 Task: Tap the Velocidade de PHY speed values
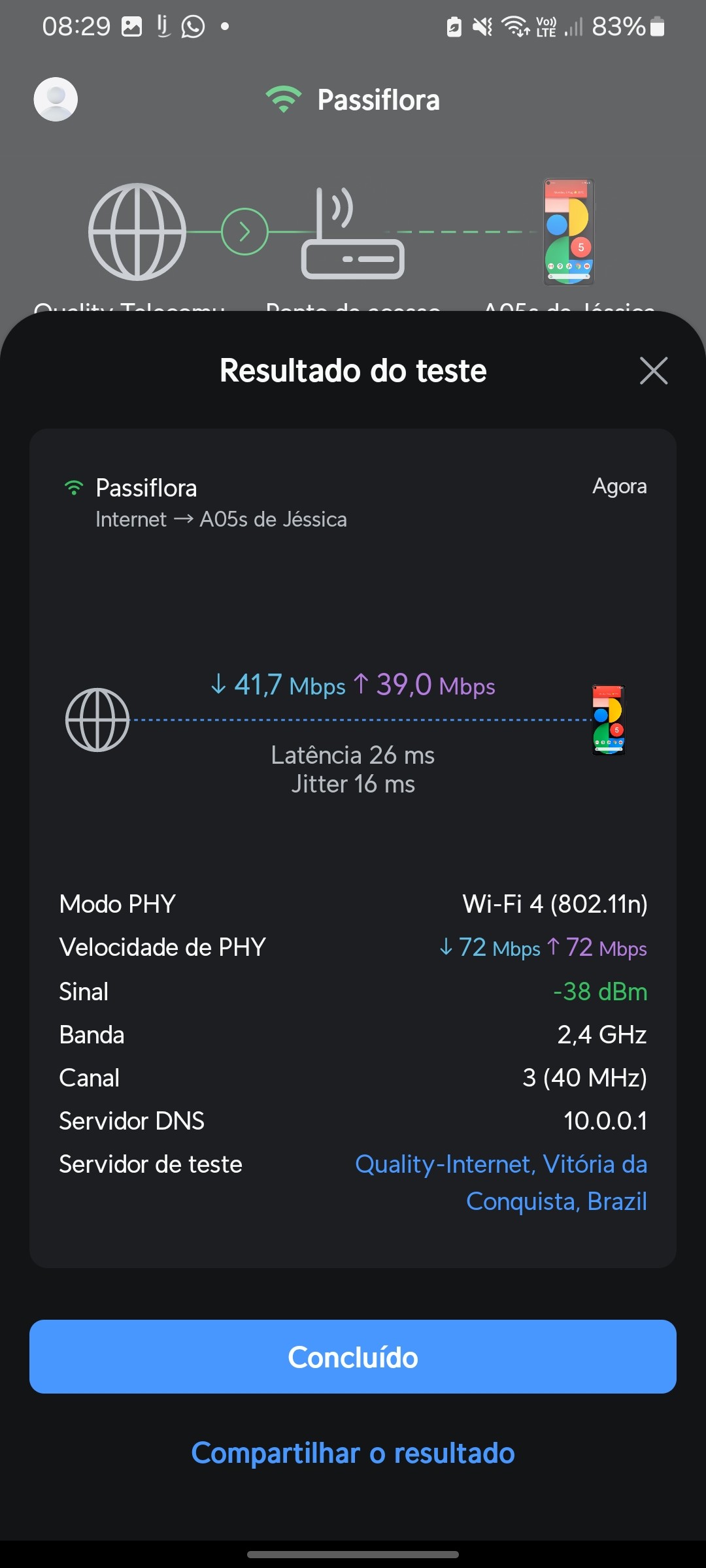[x=543, y=947]
